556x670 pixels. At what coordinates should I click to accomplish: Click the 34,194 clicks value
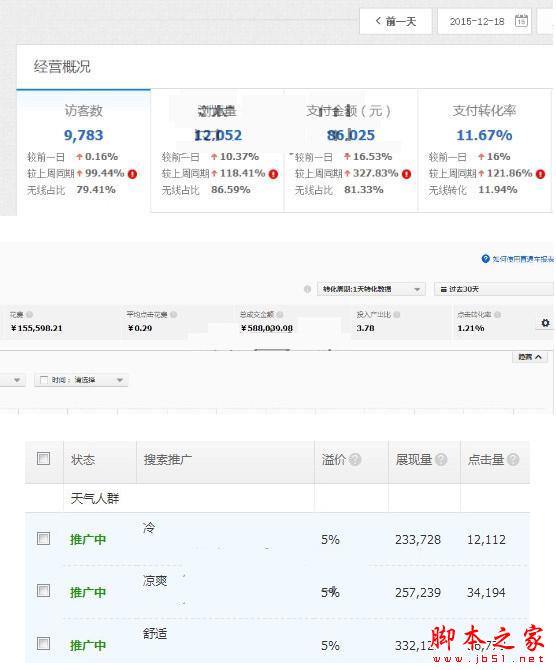tap(486, 593)
